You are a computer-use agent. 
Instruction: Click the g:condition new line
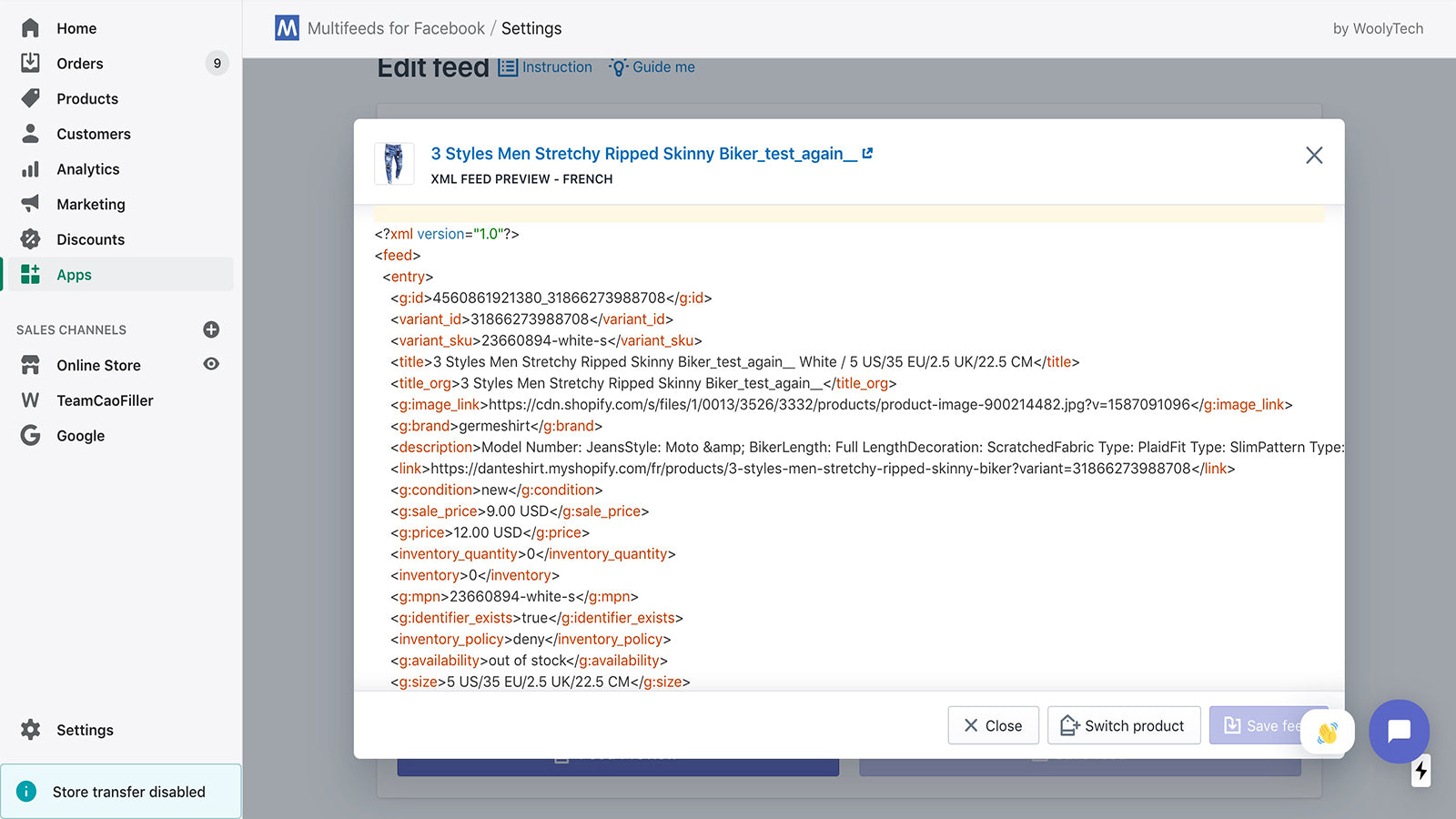coord(496,490)
